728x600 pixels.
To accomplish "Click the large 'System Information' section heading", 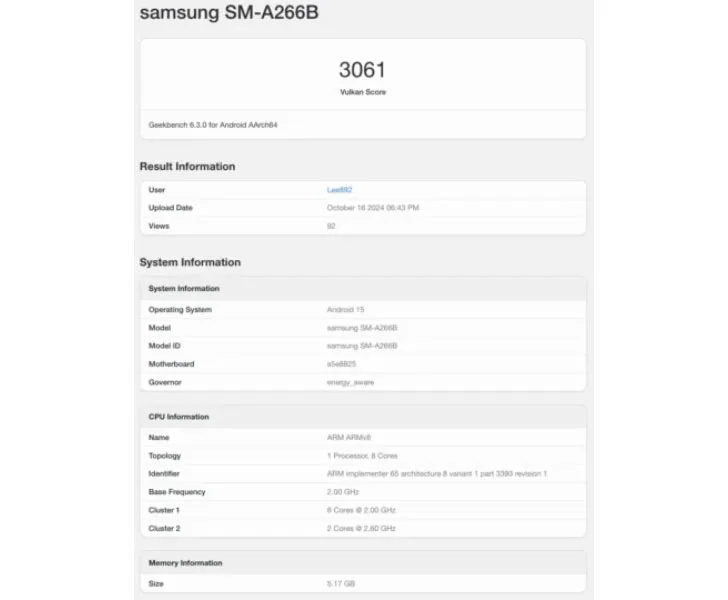I will pyautogui.click(x=190, y=262).
